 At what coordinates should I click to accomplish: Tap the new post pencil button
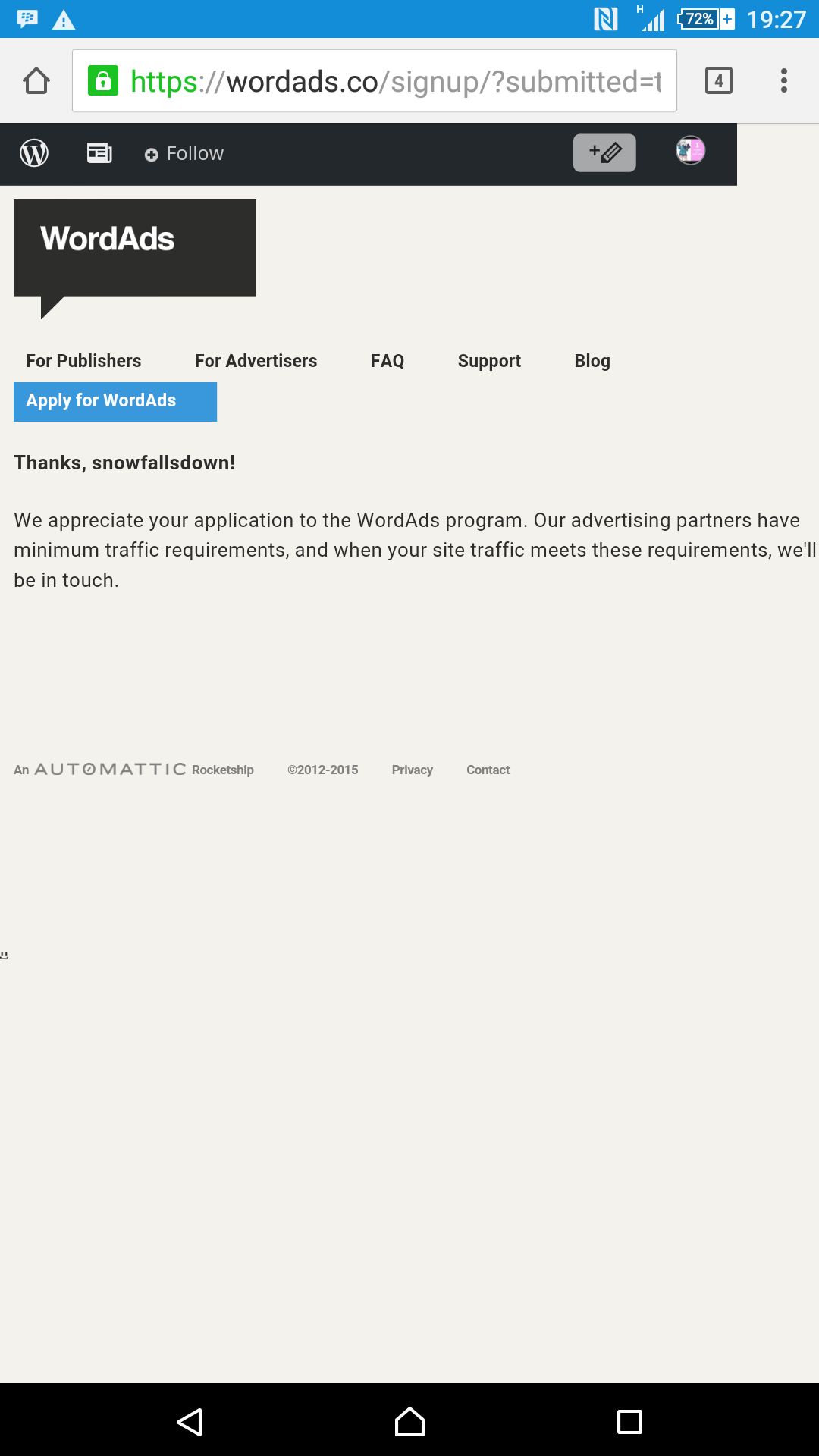(x=604, y=153)
